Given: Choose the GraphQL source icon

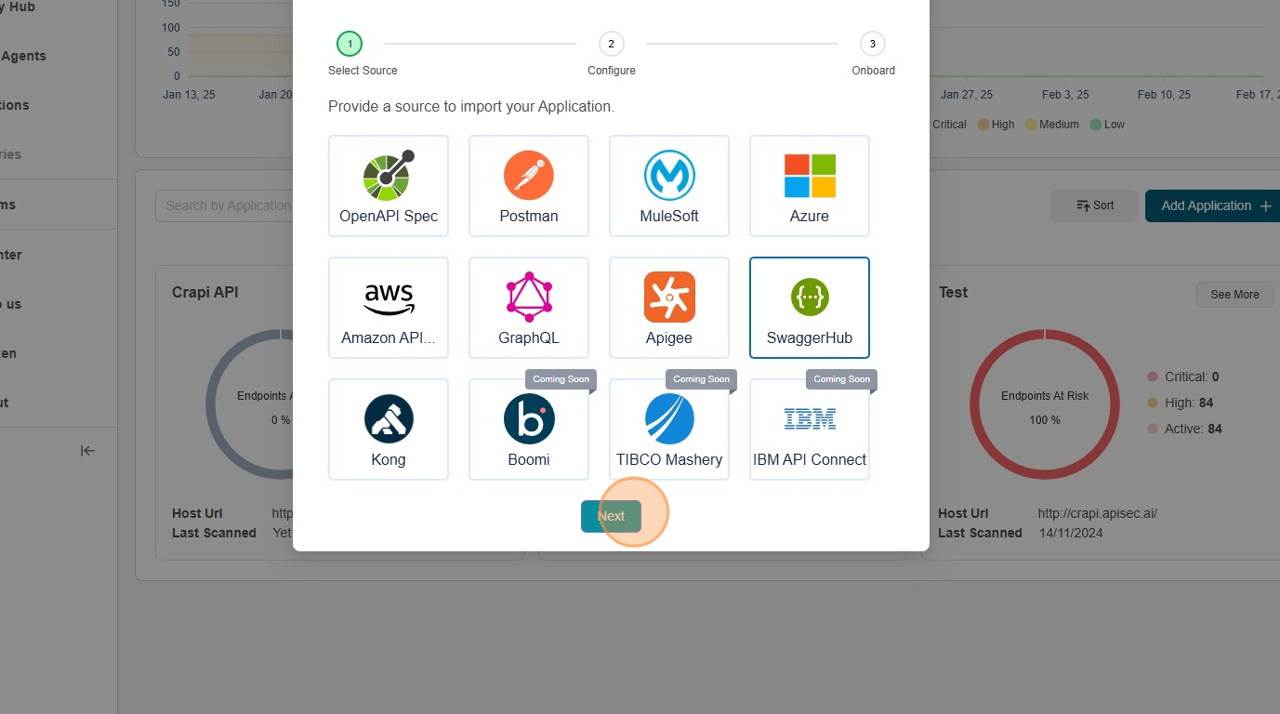Looking at the screenshot, I should 528,299.
